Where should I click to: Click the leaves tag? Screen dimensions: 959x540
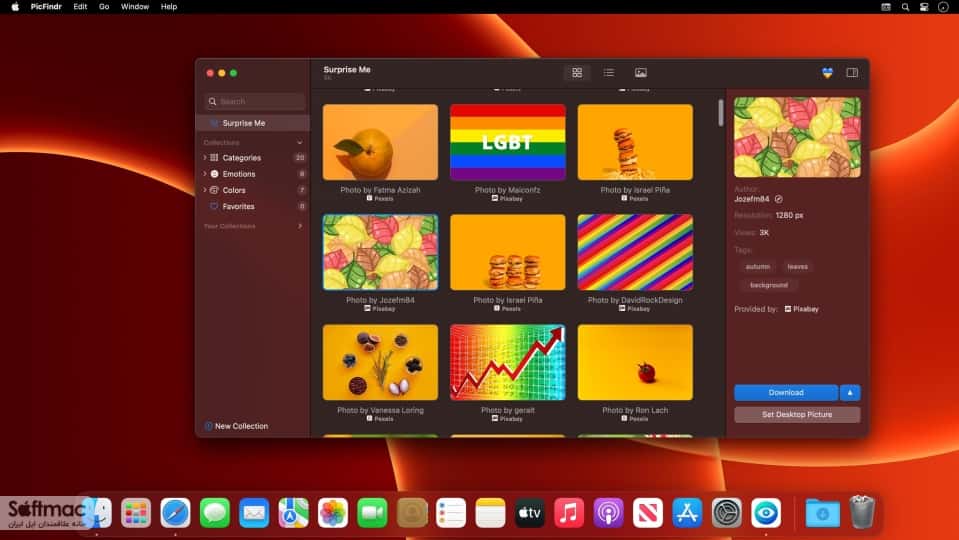pyautogui.click(x=798, y=267)
